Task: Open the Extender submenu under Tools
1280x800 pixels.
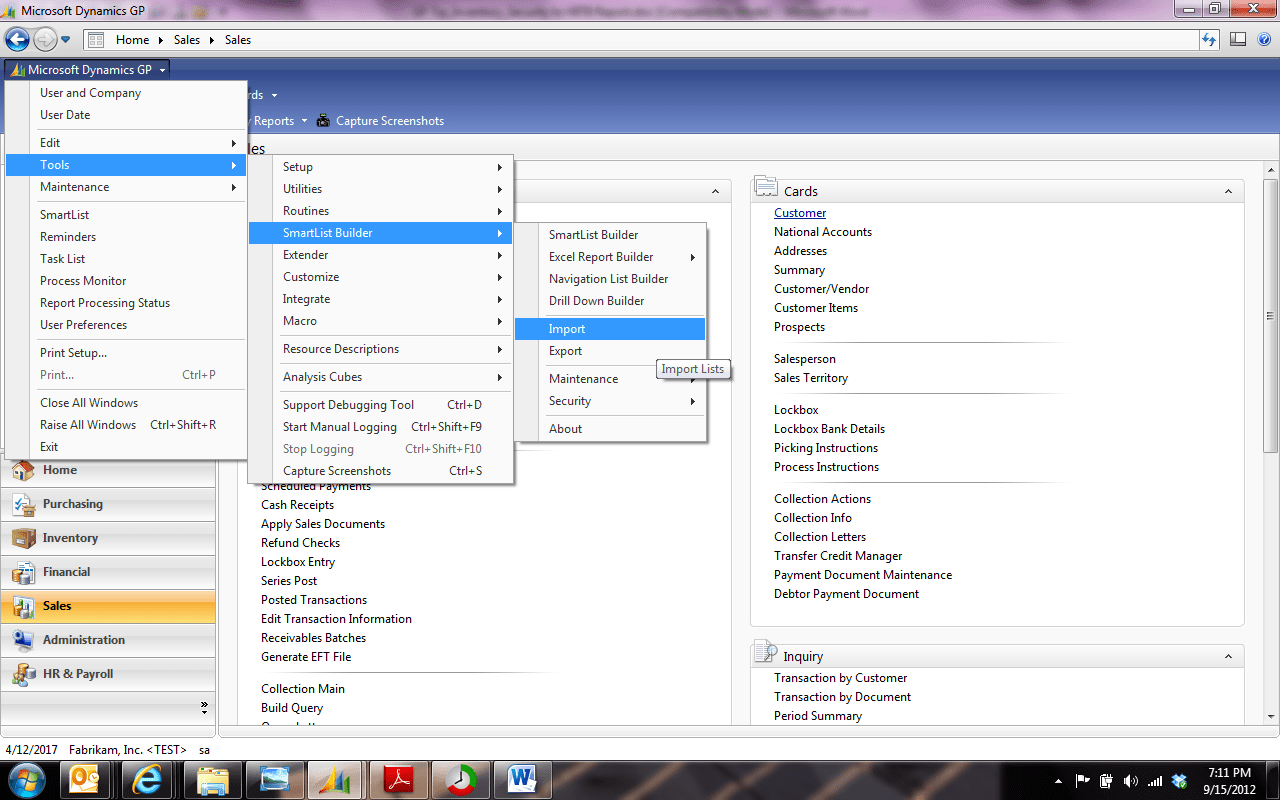Action: click(x=381, y=255)
